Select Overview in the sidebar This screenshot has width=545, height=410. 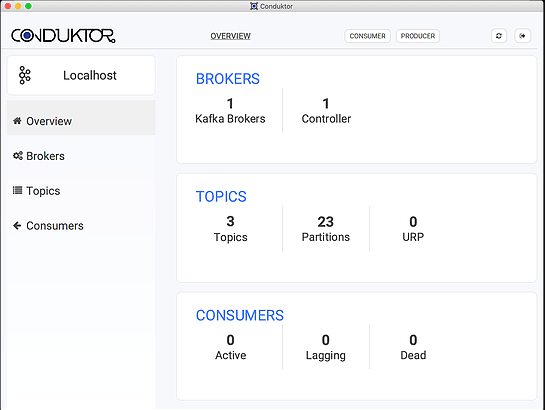tap(81, 118)
